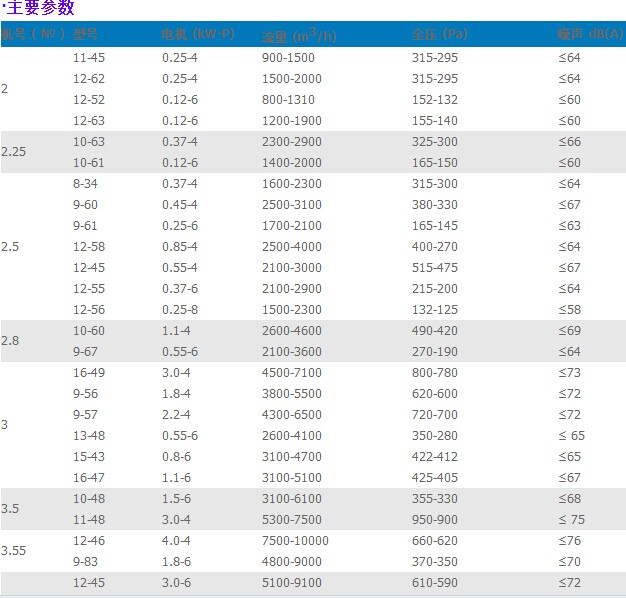626x598 pixels.
Task: Click motor value 0.25-8
Action: point(180,309)
